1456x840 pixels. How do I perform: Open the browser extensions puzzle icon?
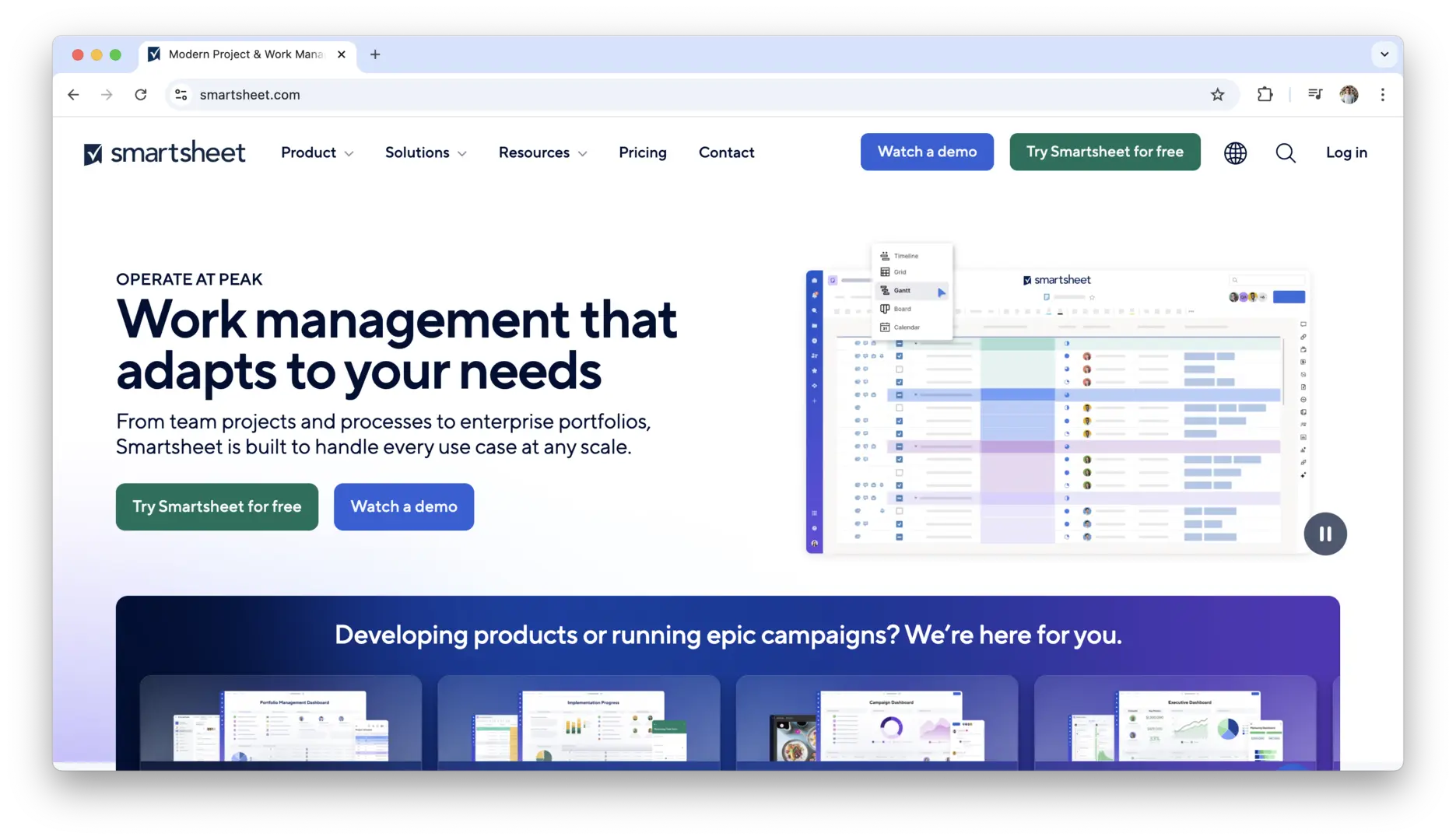[x=1265, y=95]
